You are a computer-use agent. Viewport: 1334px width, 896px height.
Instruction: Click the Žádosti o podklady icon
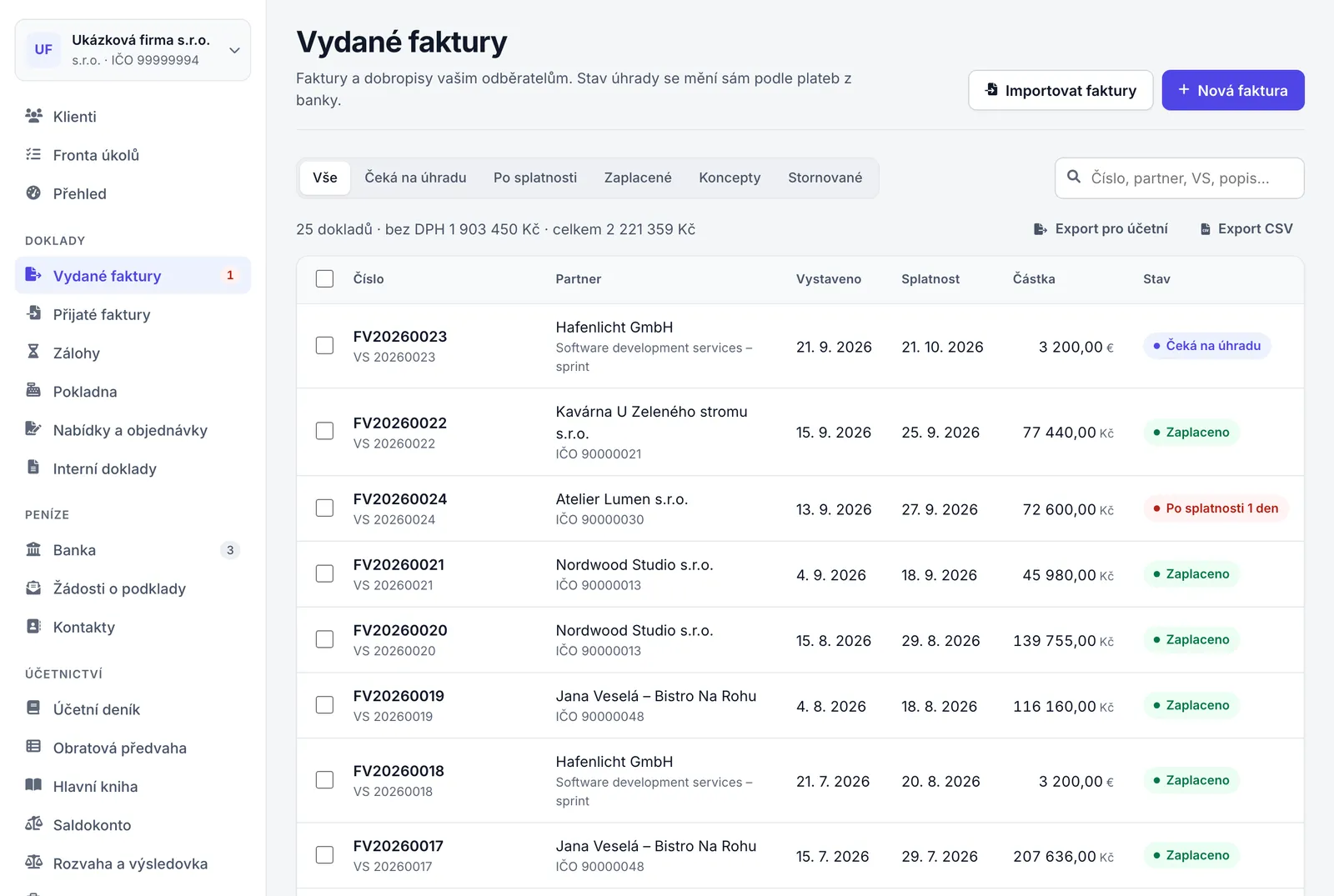click(x=33, y=588)
